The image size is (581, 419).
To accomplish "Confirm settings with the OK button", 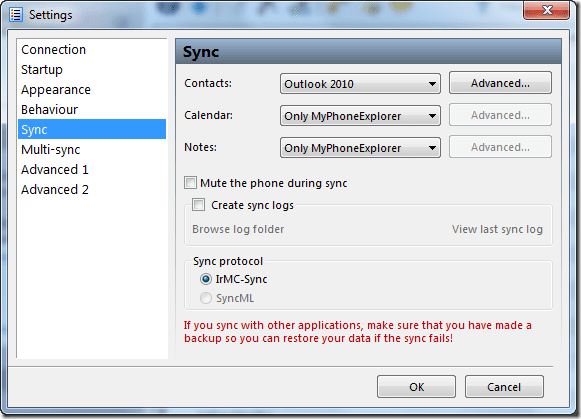I will click(416, 387).
